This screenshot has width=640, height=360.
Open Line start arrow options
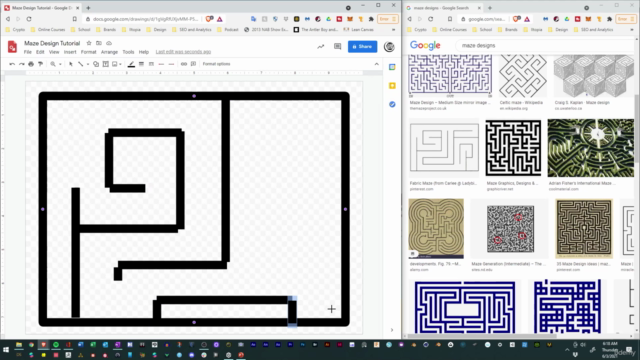coord(161,64)
